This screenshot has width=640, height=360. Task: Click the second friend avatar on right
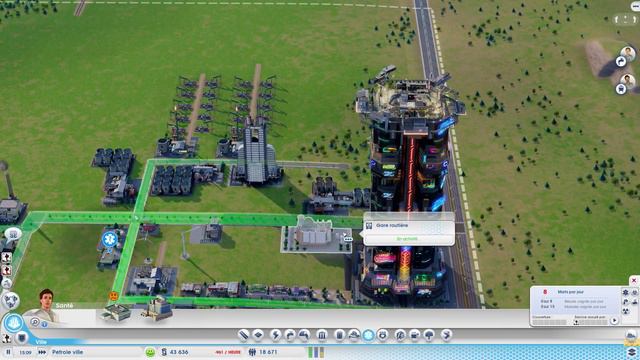tap(628, 81)
